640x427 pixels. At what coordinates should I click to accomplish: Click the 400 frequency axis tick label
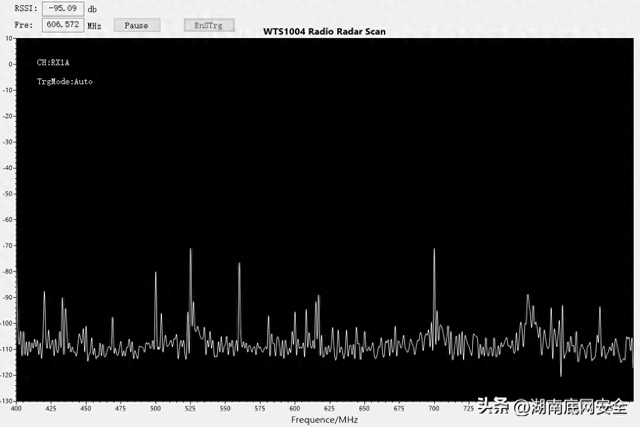tap(16, 408)
